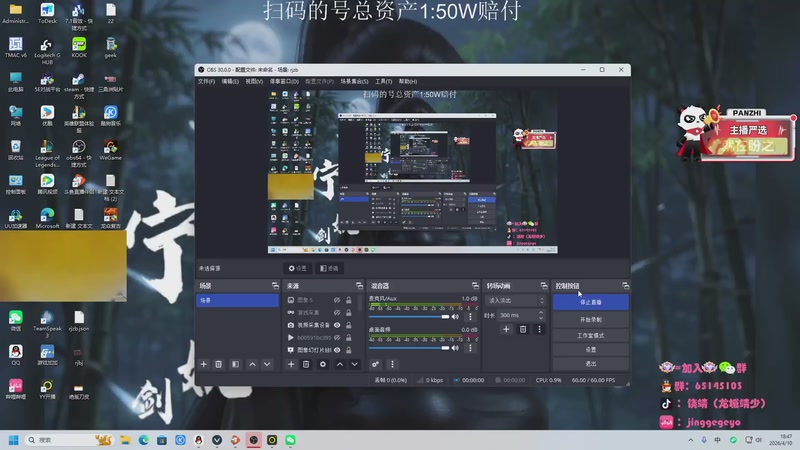
Task: Toggle the lock on the 游戏采集 source
Action: [x=348, y=312]
